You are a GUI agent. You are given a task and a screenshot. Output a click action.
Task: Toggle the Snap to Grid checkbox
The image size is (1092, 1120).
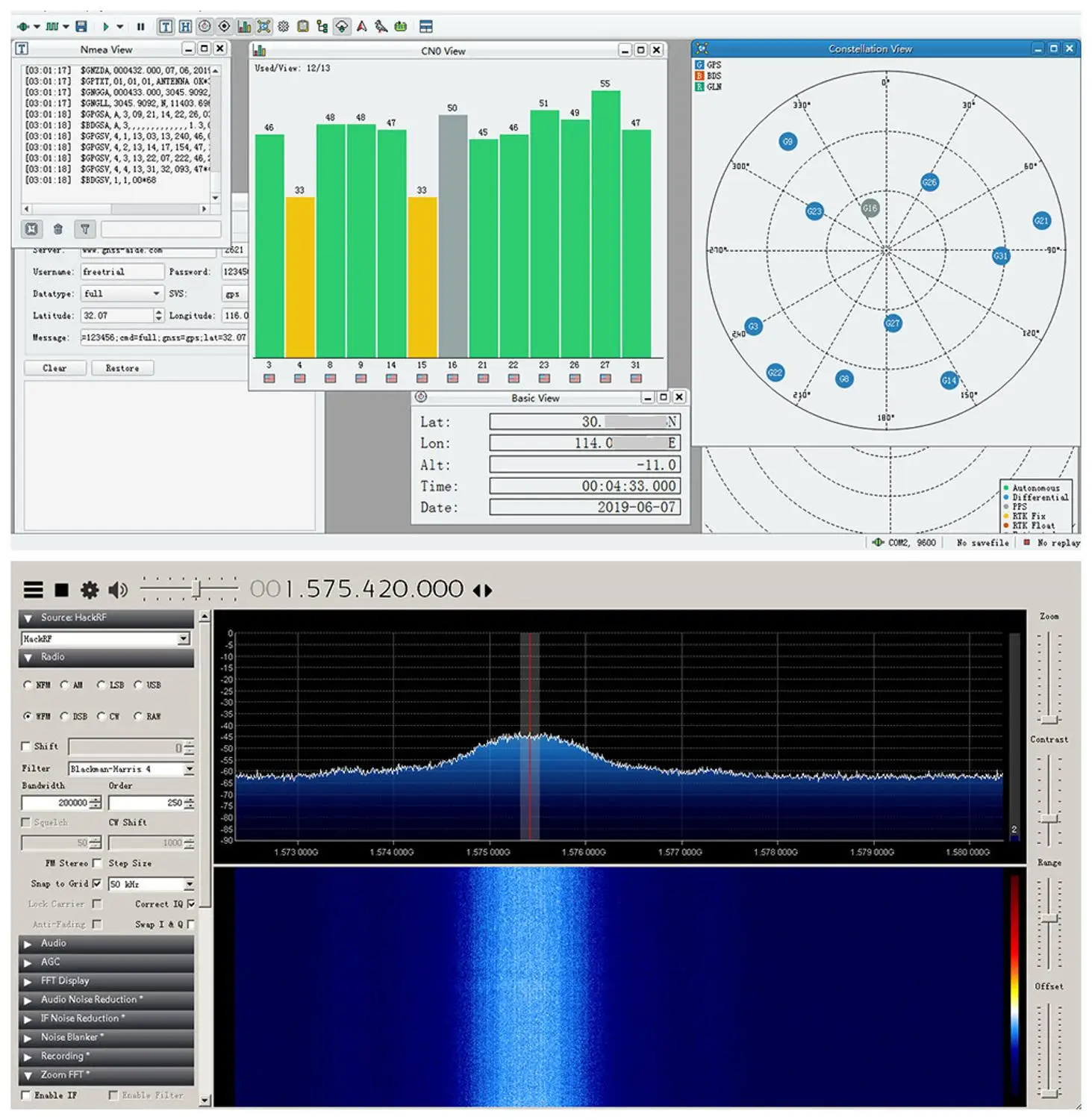pos(97,883)
